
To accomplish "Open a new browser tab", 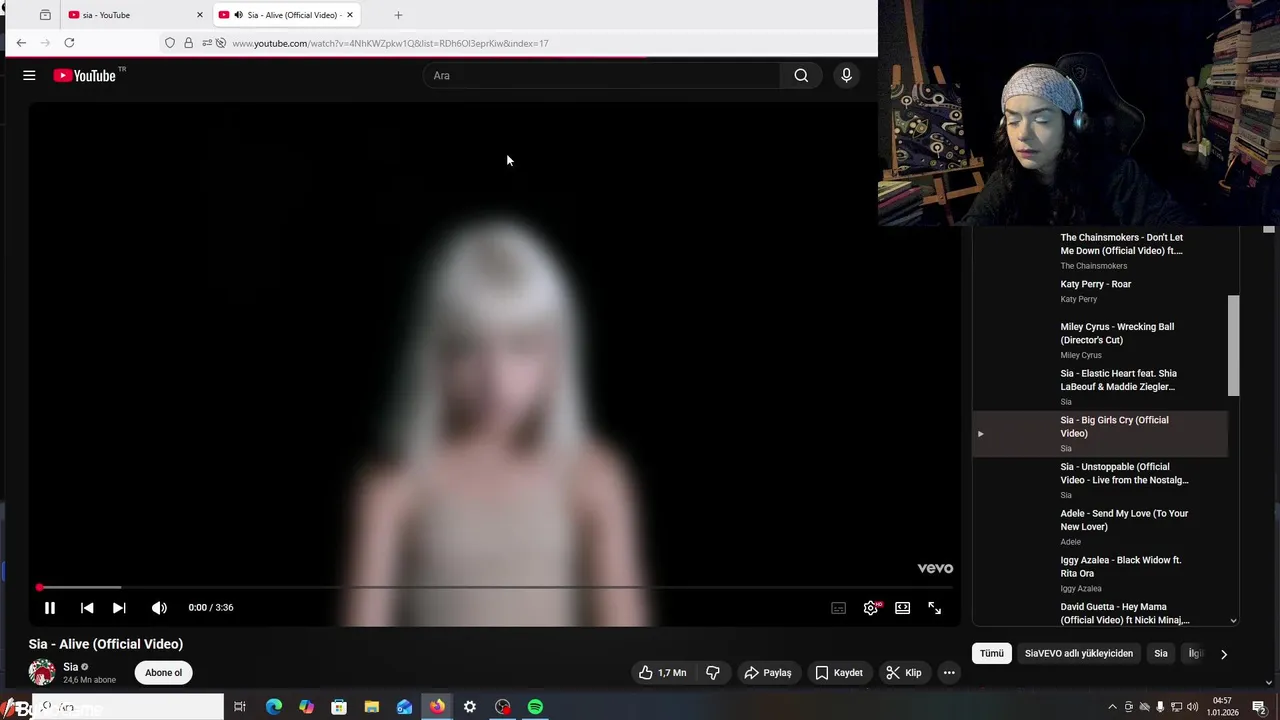I will [x=398, y=15].
